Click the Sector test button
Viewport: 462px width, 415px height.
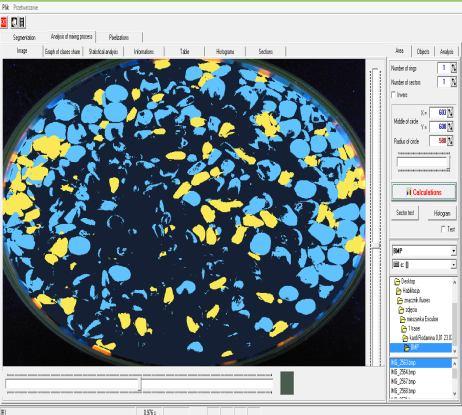coord(405,212)
